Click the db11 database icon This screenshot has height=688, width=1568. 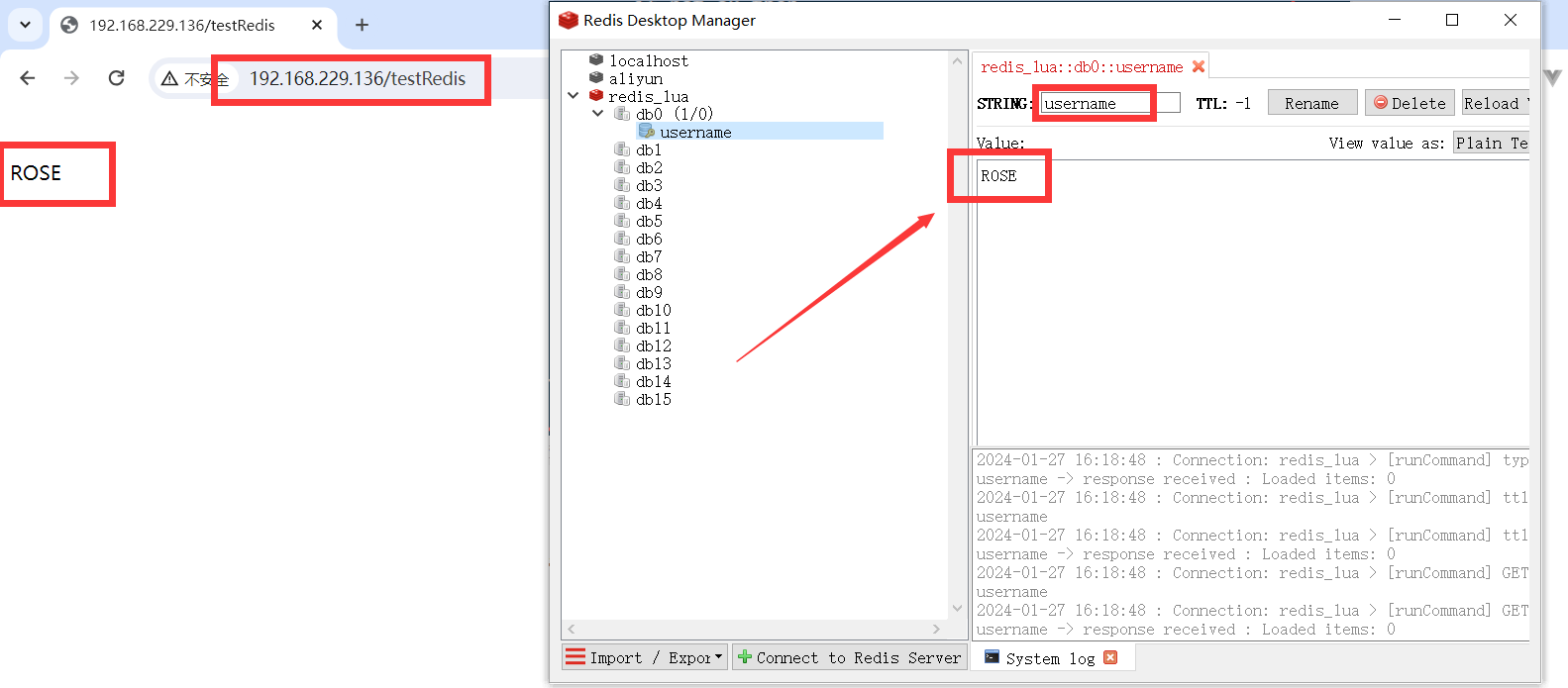pyautogui.click(x=622, y=328)
